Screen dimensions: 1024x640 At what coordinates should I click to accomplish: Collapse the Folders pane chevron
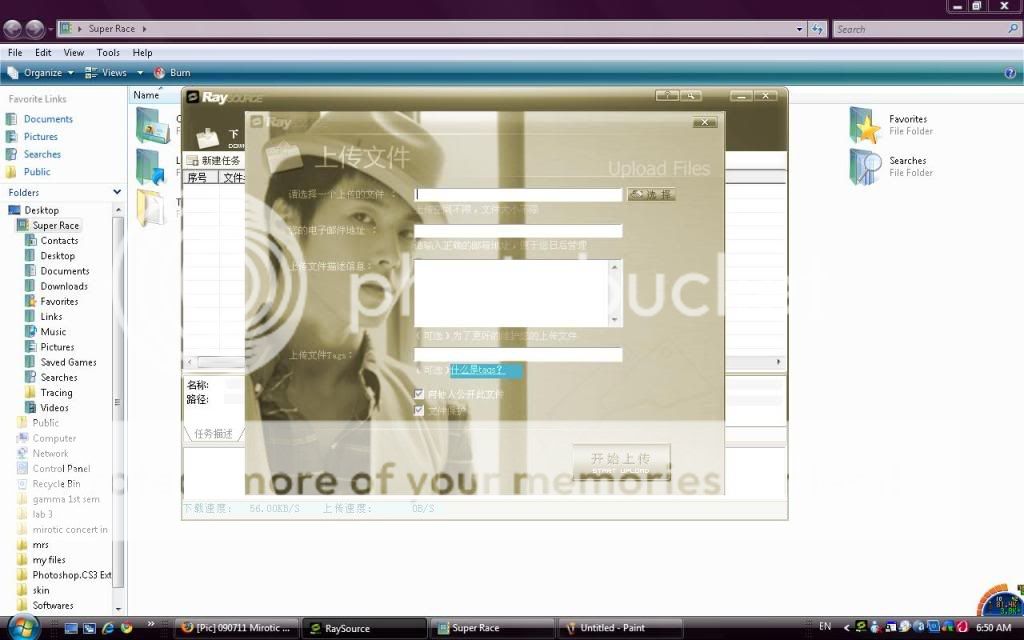[x=116, y=192]
